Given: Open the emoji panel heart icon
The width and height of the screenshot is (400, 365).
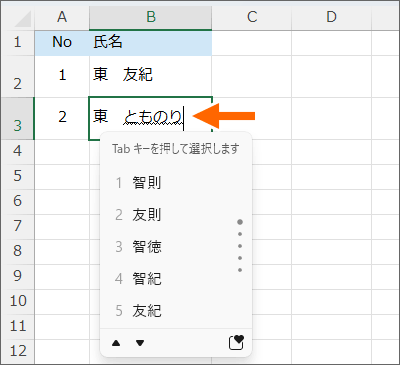Looking at the screenshot, I should click(236, 342).
